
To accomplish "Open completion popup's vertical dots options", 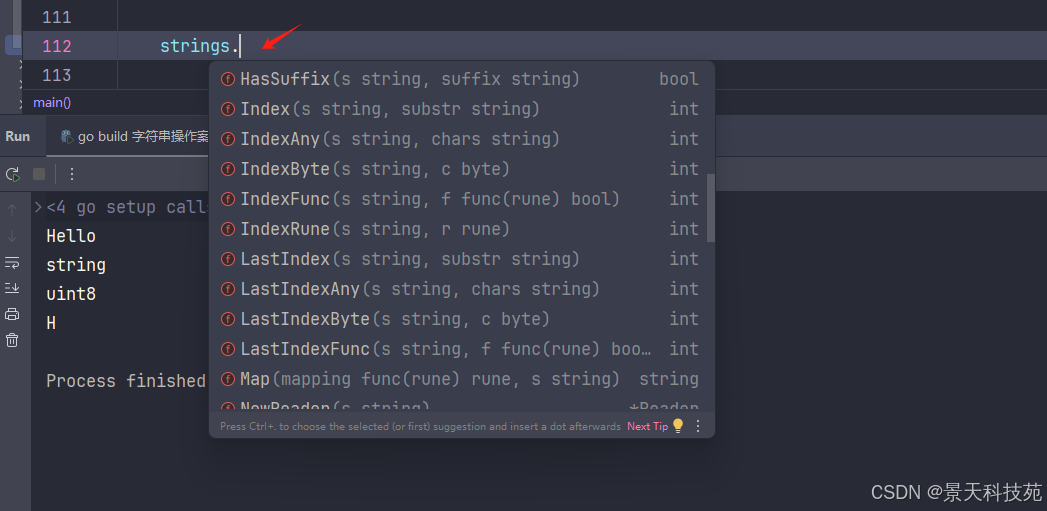I will click(x=698, y=426).
